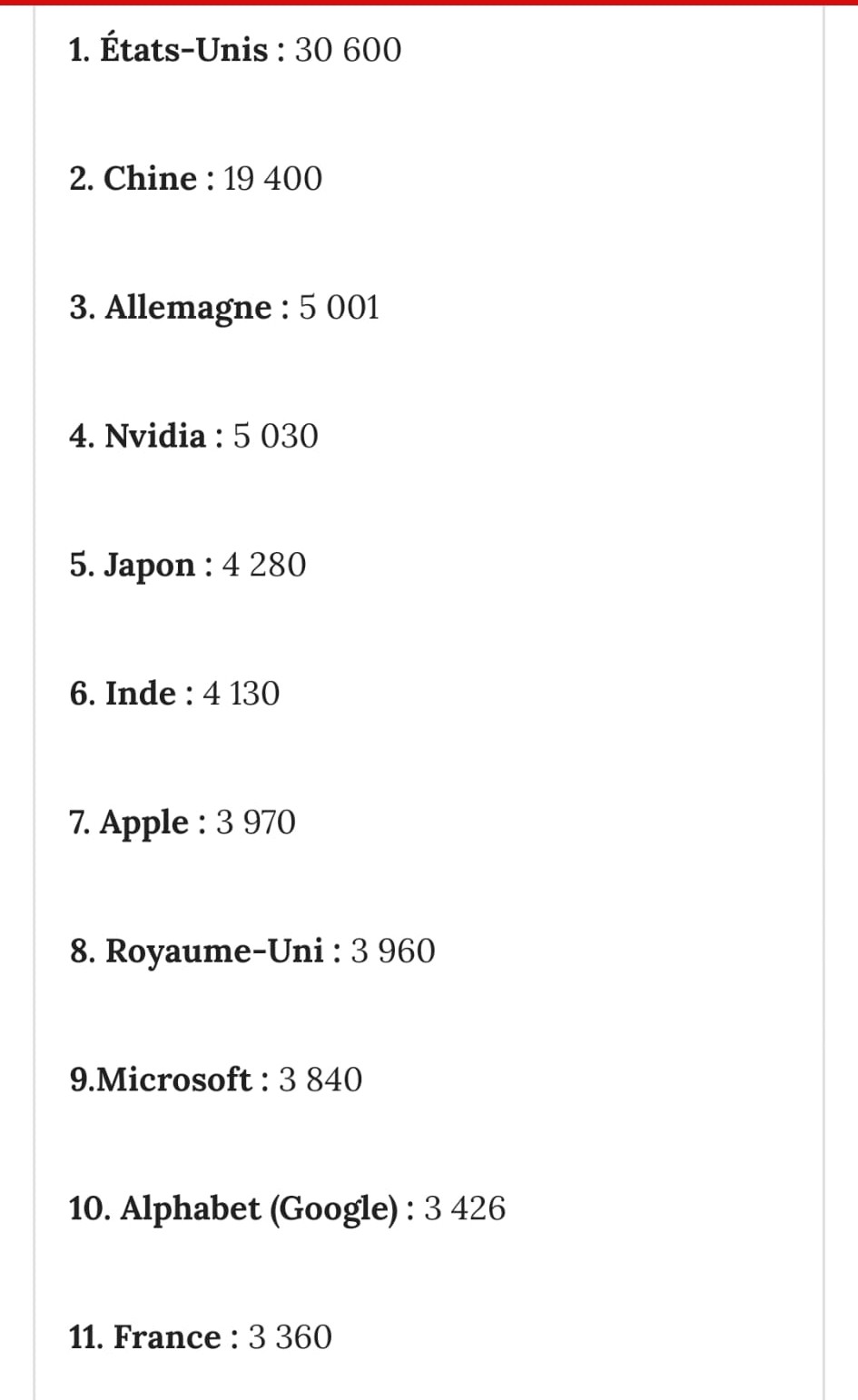Screen dimensions: 858x1400
Task: Tap the Japon list entry
Action: (x=149, y=566)
